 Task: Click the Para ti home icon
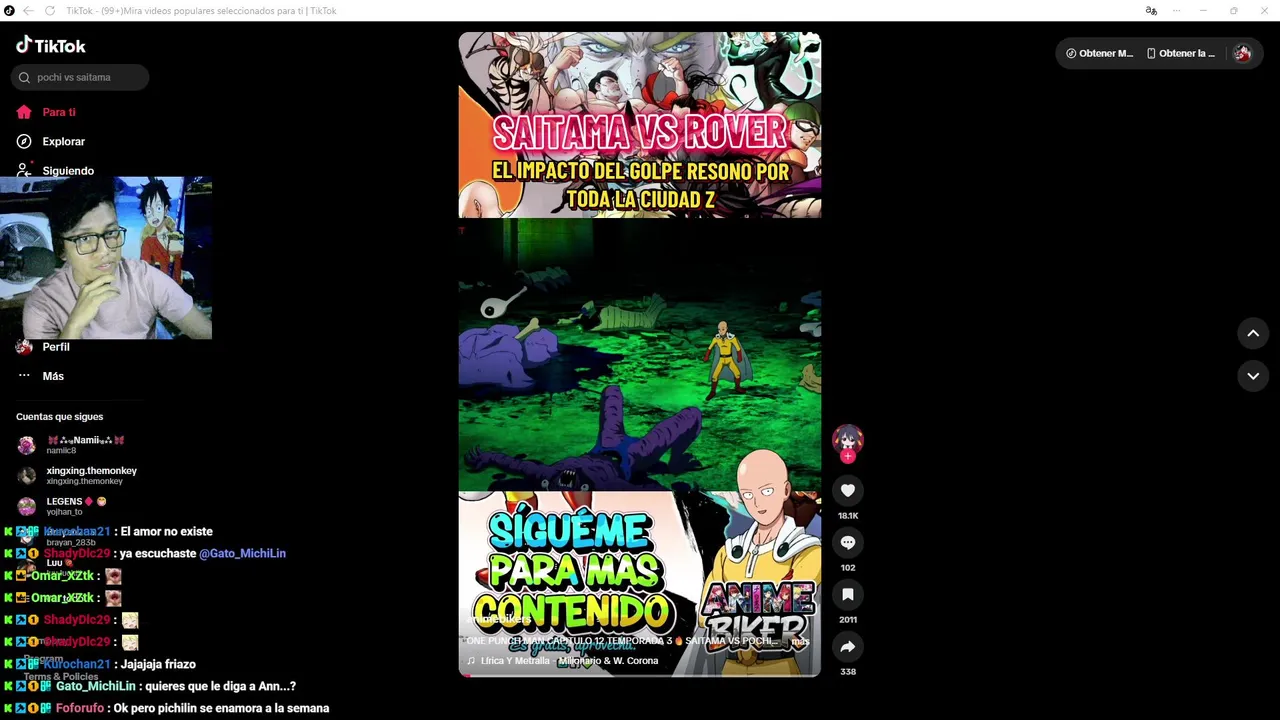tap(24, 112)
